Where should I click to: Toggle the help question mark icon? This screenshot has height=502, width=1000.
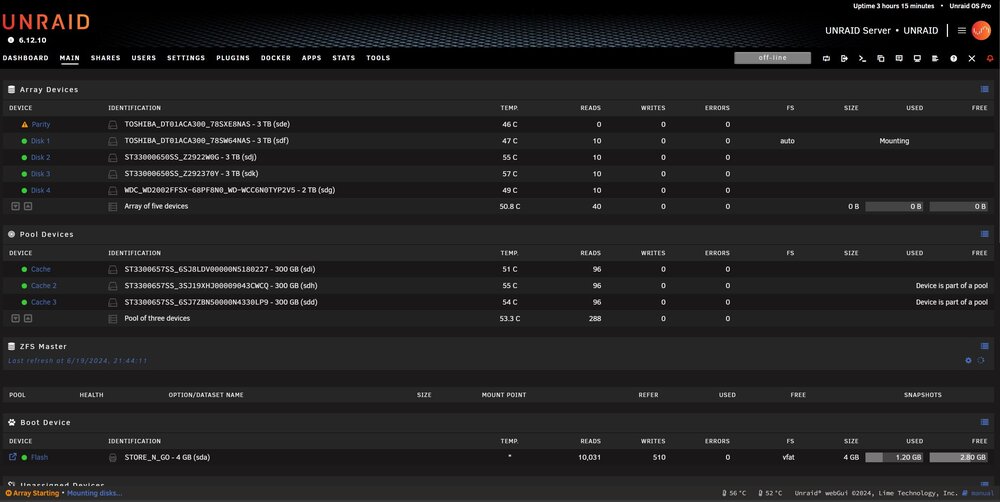pyautogui.click(x=953, y=58)
